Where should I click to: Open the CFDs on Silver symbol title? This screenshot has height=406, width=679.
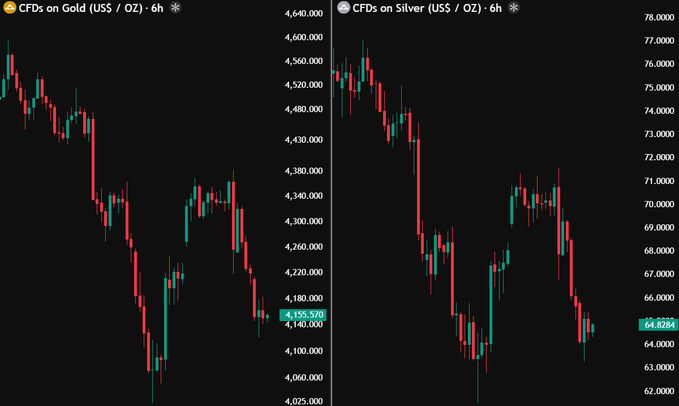(x=427, y=8)
